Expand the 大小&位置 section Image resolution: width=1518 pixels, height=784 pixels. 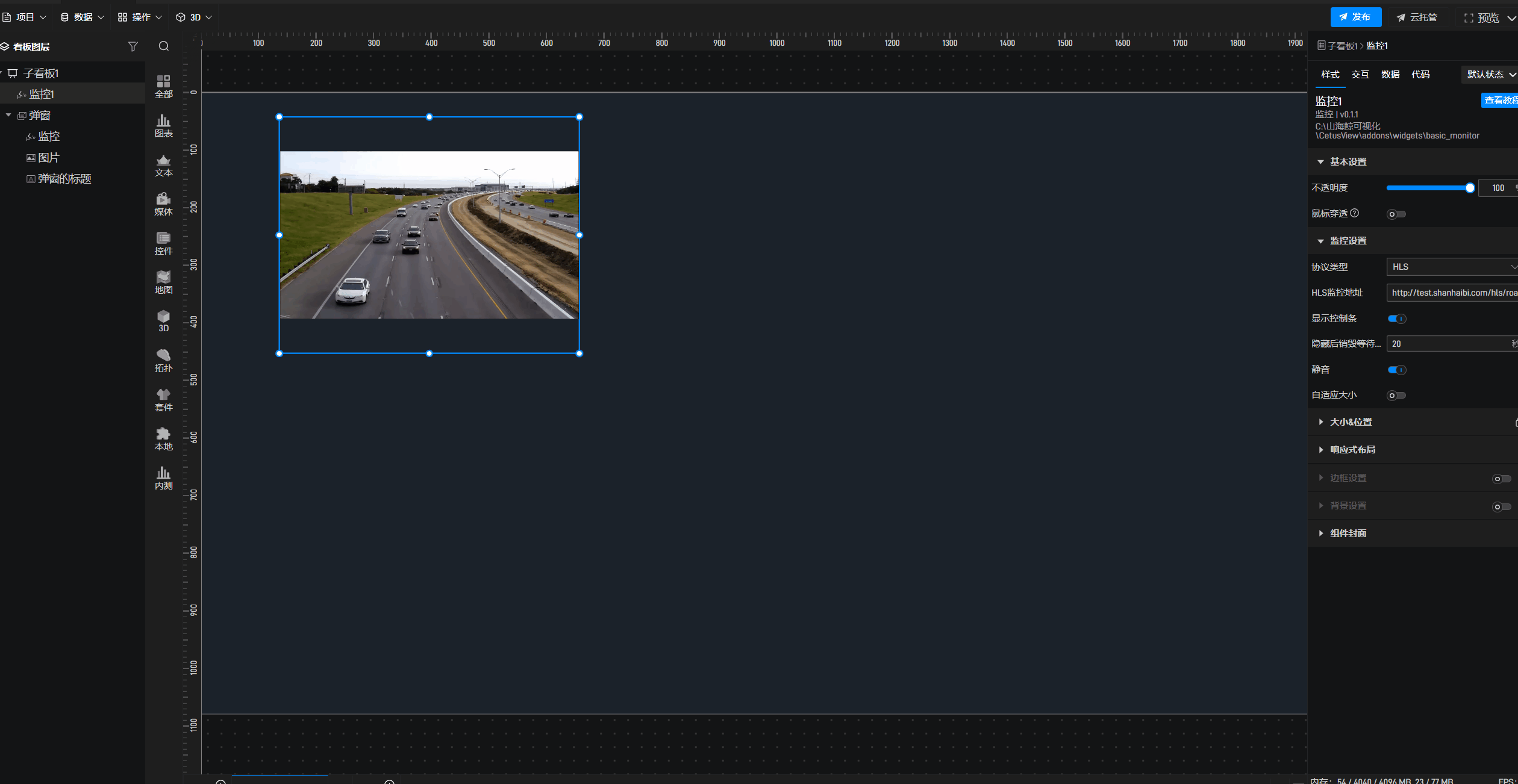tap(1351, 422)
